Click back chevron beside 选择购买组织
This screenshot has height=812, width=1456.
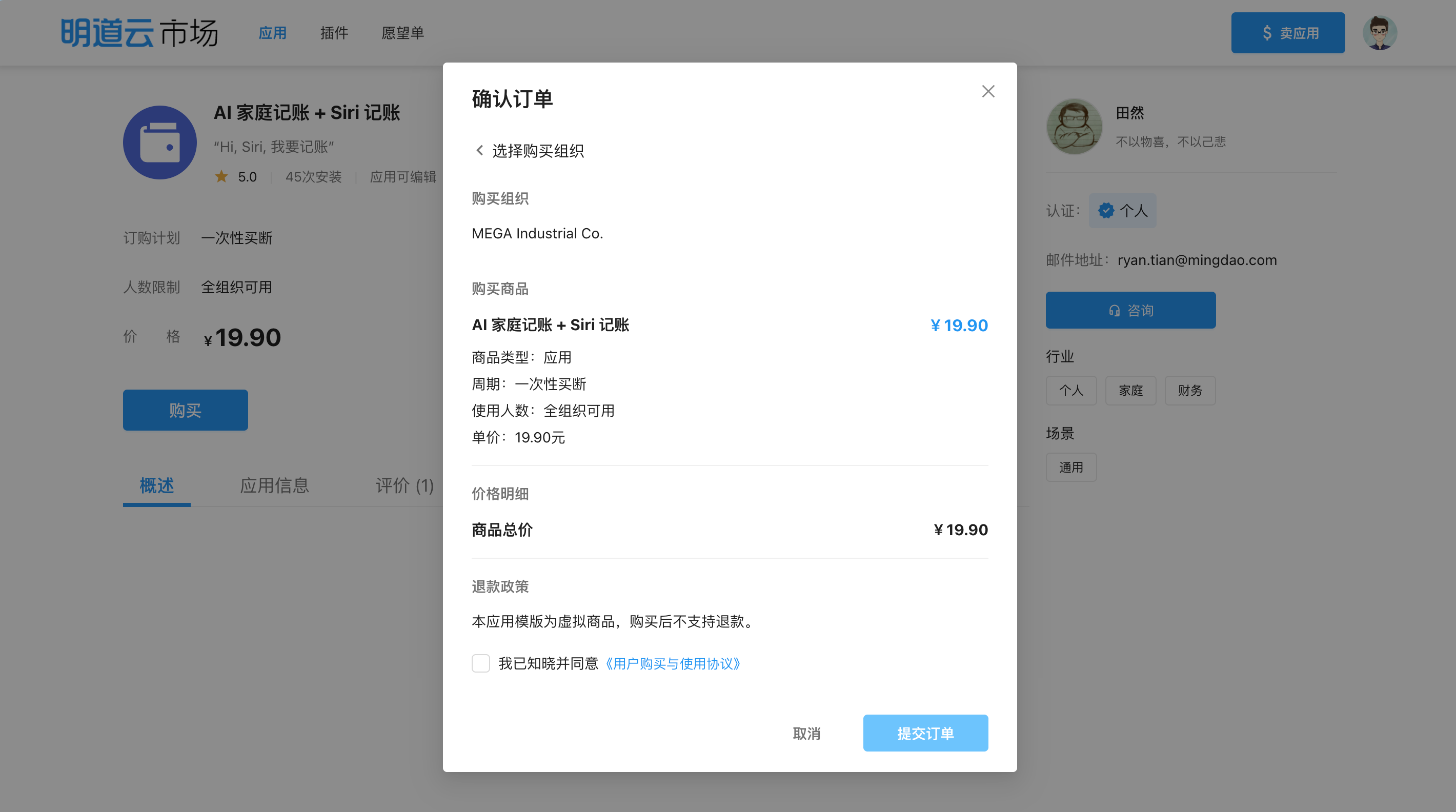(479, 150)
